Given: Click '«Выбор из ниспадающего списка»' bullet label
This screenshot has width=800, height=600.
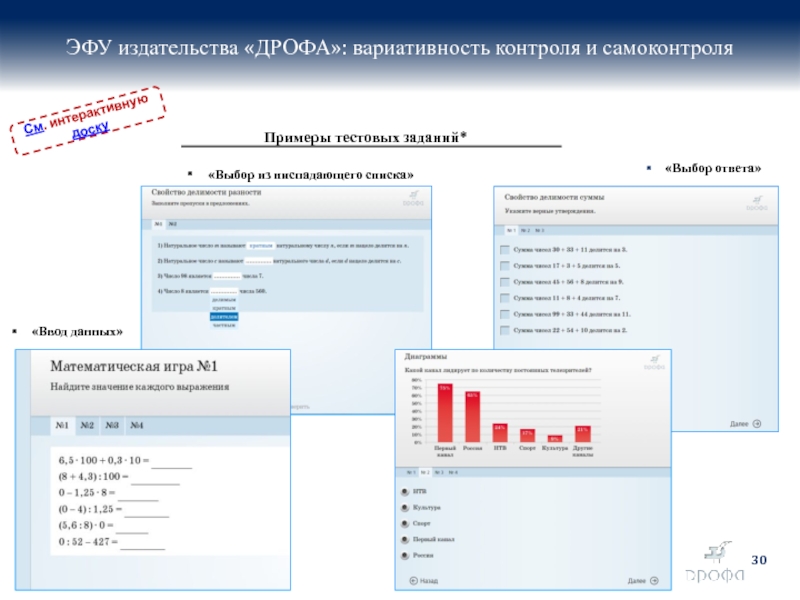Looking at the screenshot, I should tap(311, 175).
